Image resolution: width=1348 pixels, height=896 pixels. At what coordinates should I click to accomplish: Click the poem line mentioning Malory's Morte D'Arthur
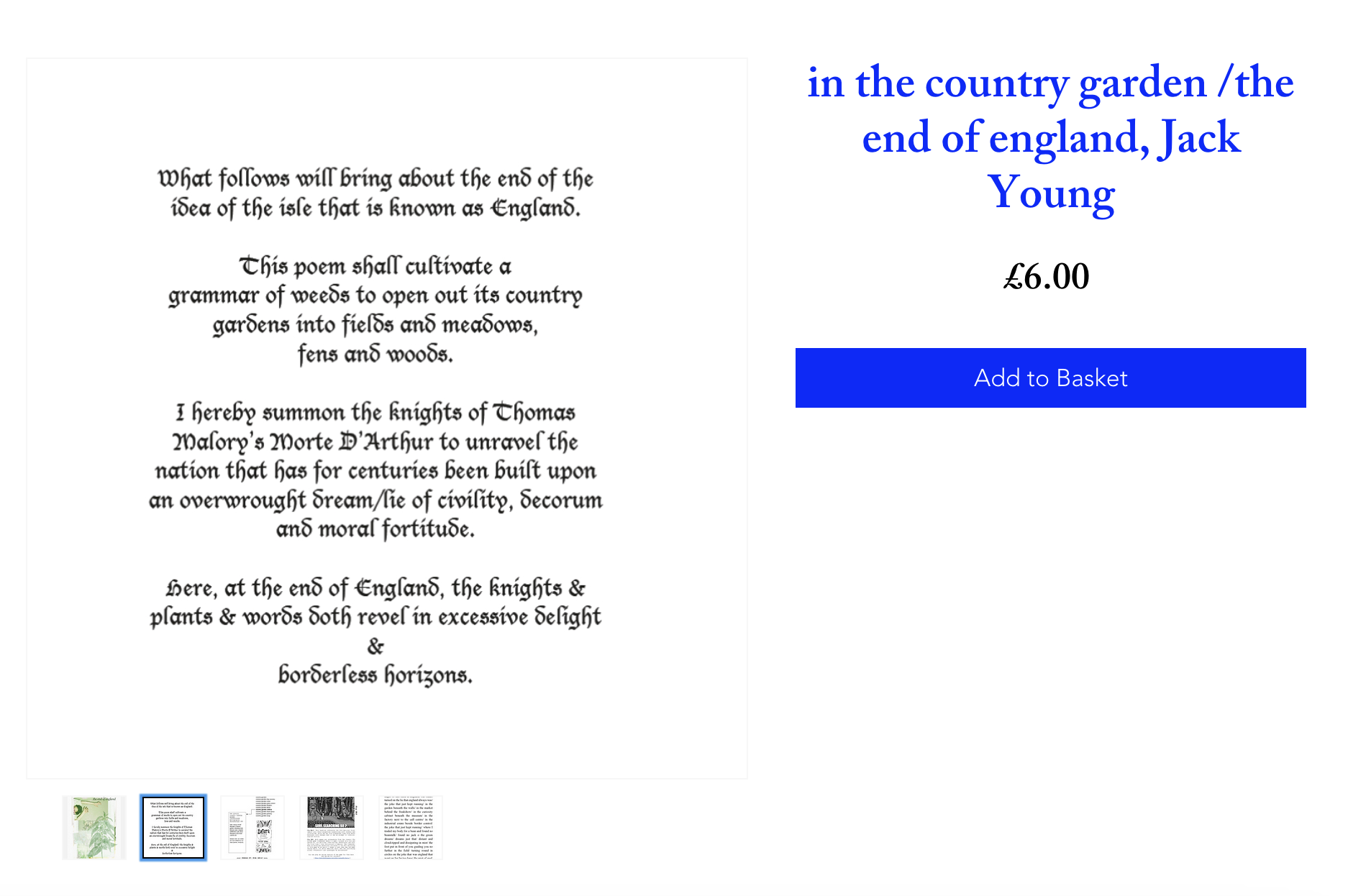375,442
